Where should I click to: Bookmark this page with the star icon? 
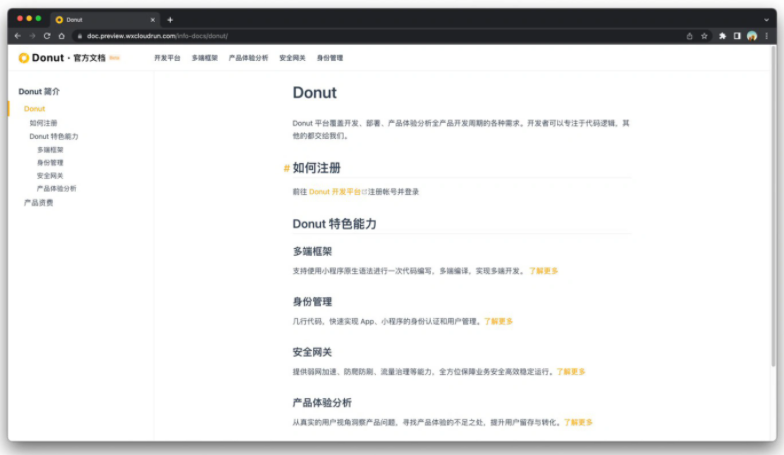(704, 36)
